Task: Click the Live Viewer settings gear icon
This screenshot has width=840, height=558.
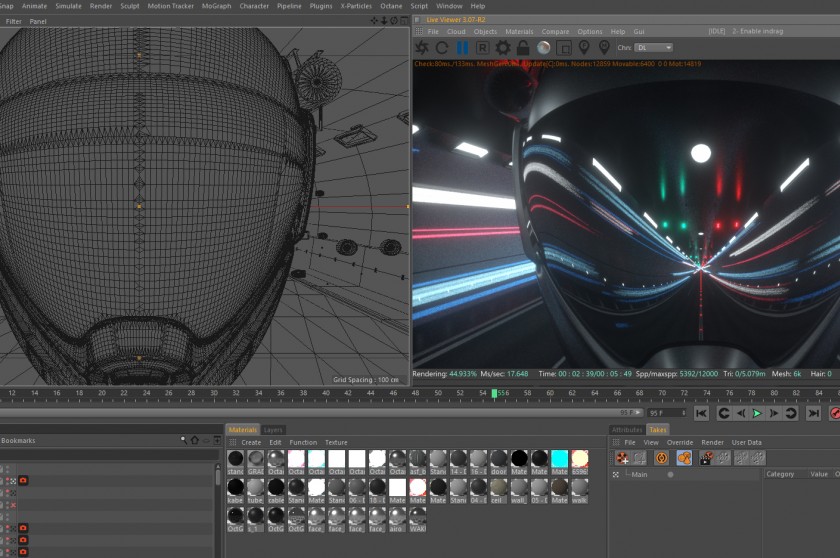Action: tap(502, 48)
